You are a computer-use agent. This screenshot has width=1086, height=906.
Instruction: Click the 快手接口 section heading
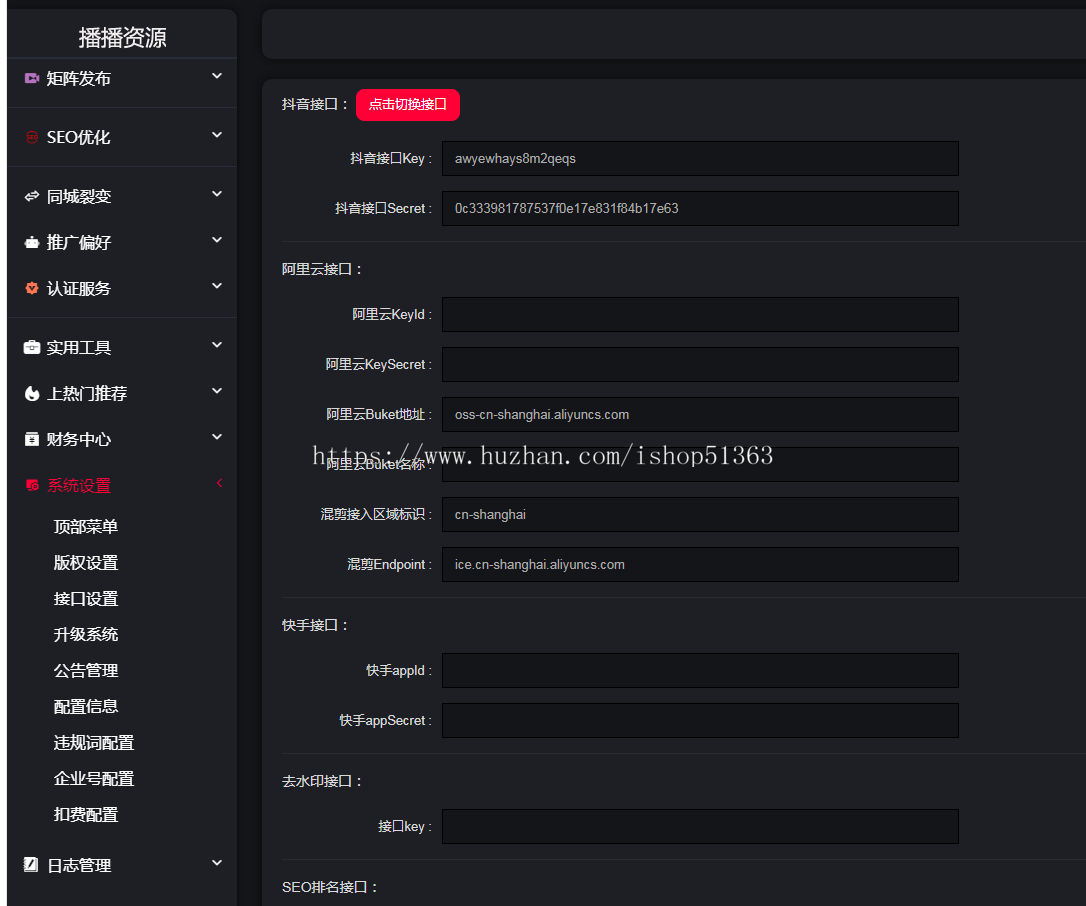click(315, 625)
